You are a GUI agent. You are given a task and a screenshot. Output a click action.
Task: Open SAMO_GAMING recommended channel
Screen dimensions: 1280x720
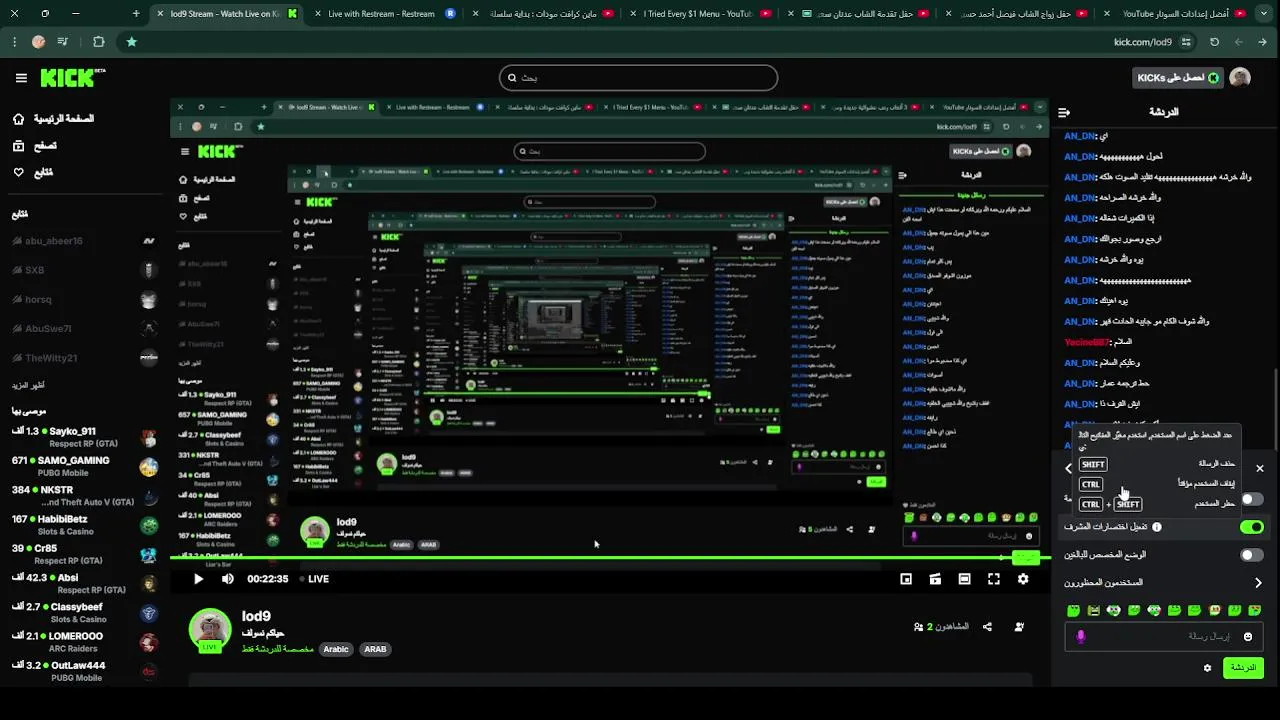[84, 466]
